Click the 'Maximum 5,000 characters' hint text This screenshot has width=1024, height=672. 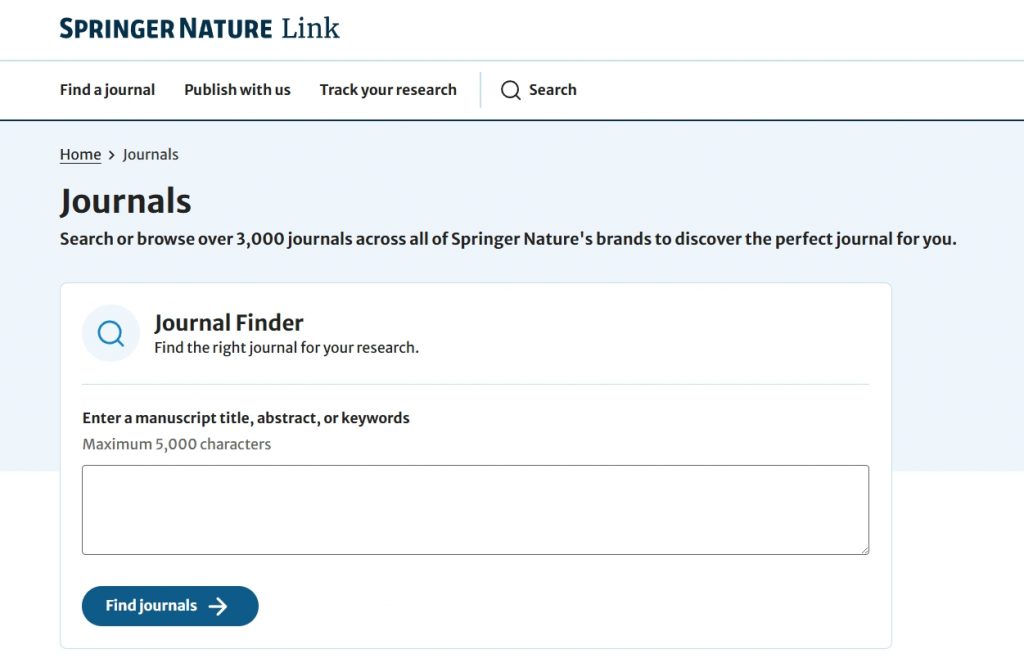point(176,444)
